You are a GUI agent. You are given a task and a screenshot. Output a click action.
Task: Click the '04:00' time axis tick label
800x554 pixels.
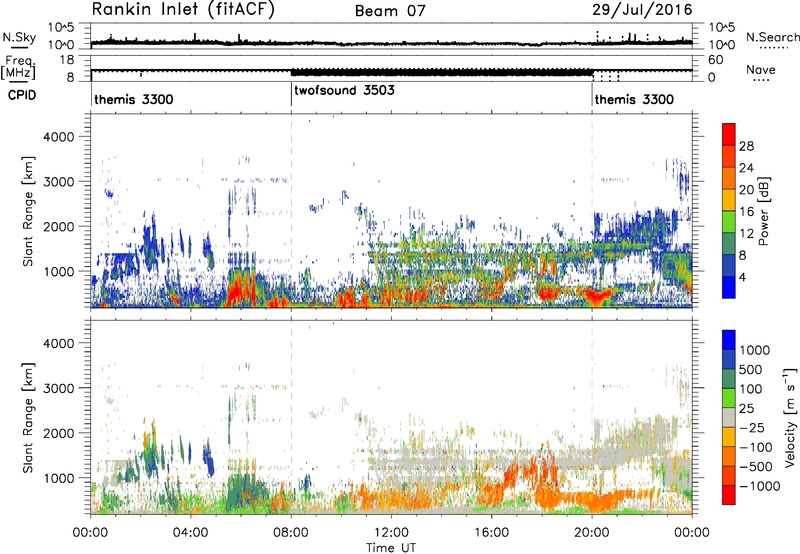pyautogui.click(x=191, y=533)
